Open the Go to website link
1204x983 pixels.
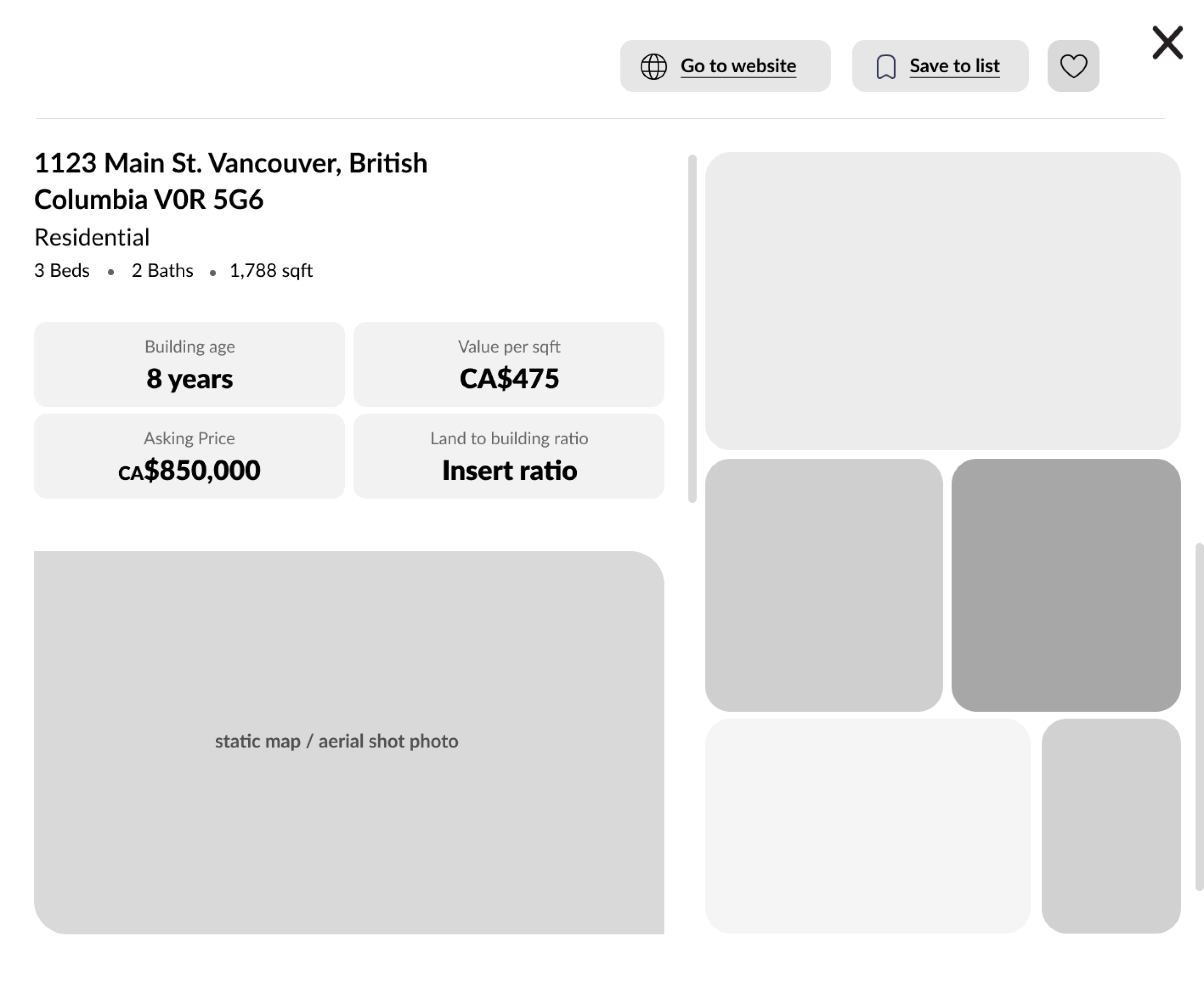pos(738,66)
